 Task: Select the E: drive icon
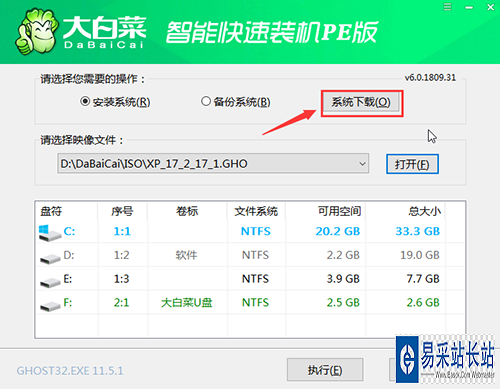[50, 282]
